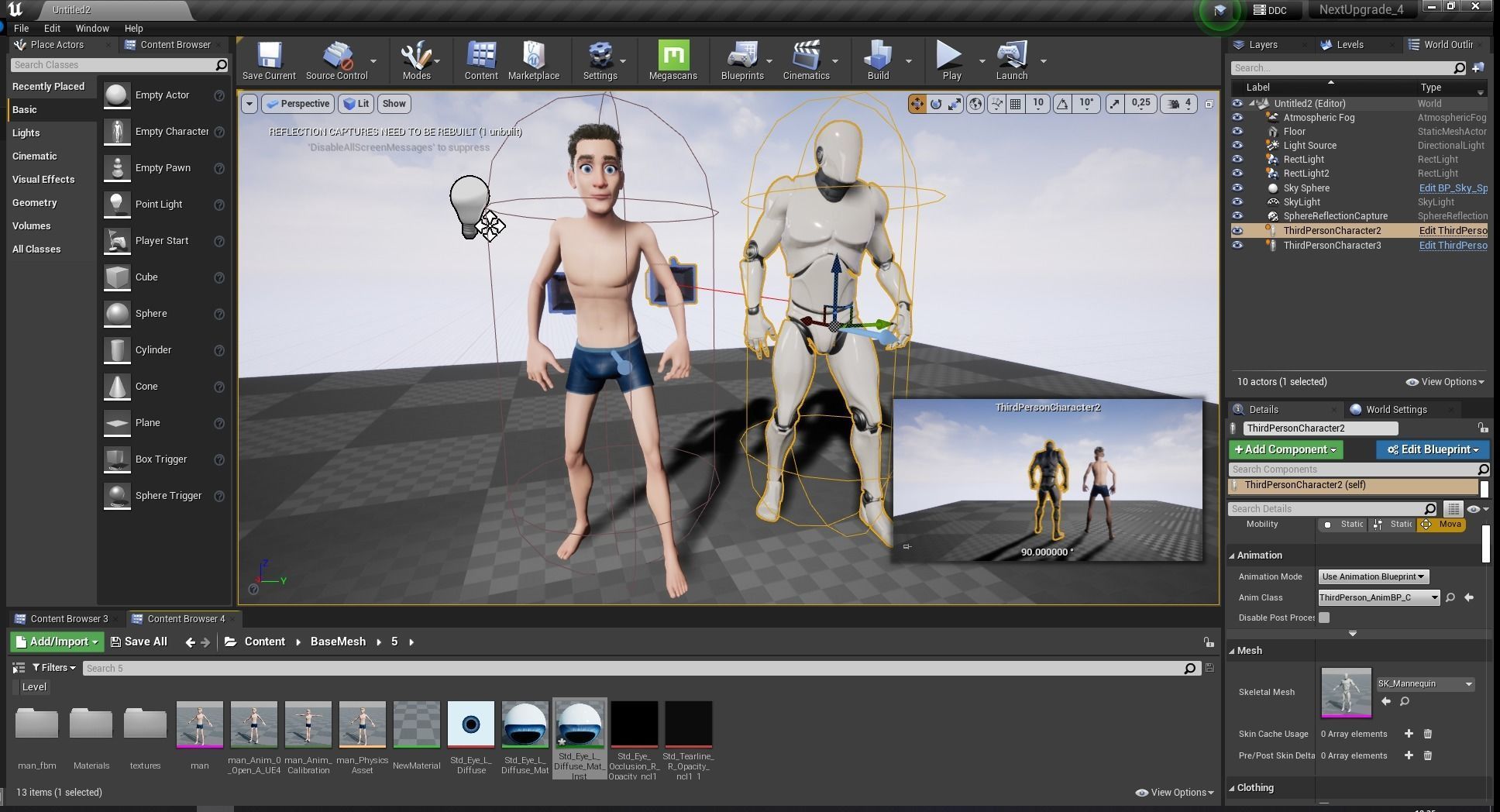Switch to World Settings tab
1500x812 pixels.
pyautogui.click(x=1396, y=410)
